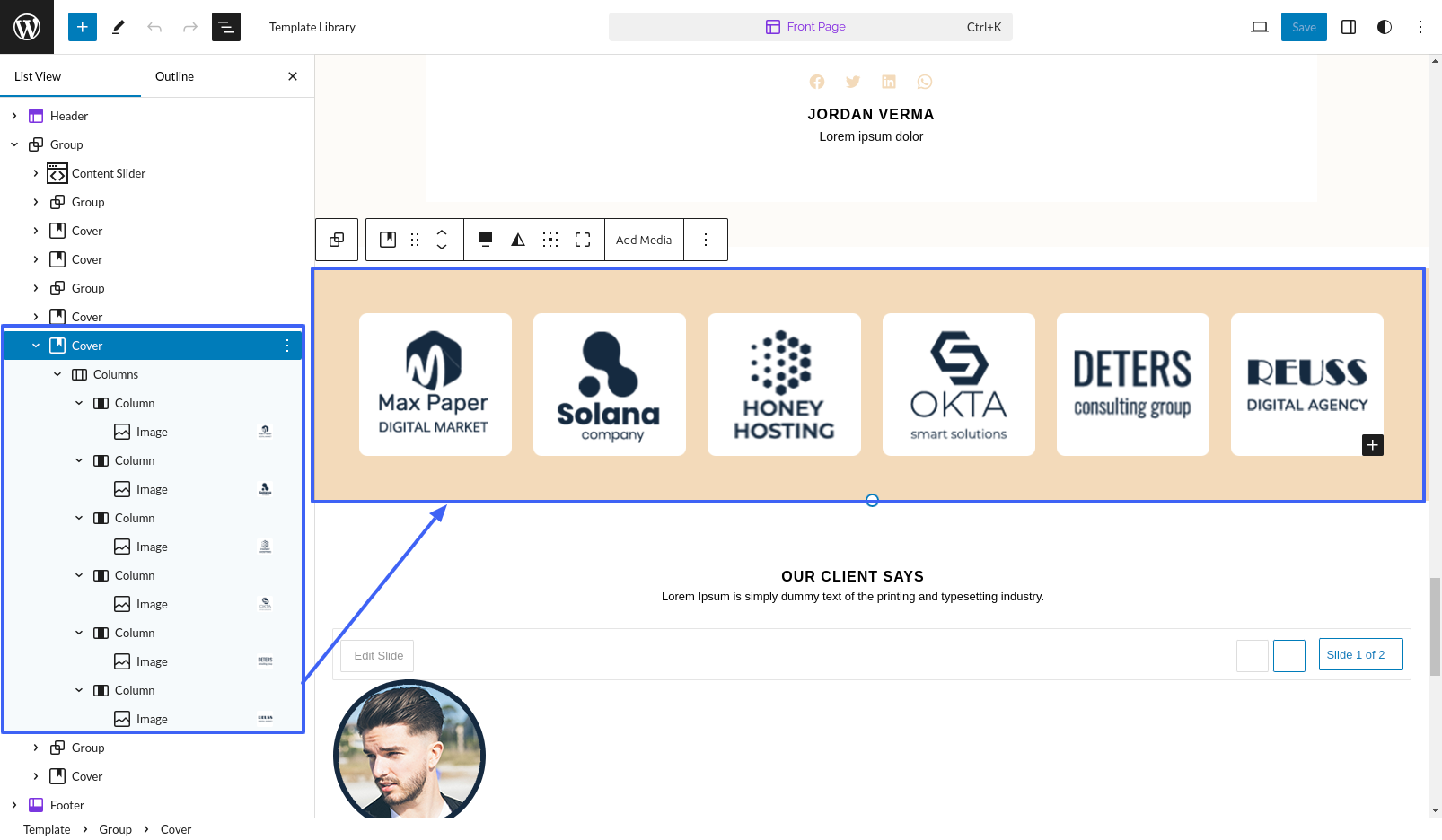Select the Solana company logo image
1442x840 pixels.
click(x=610, y=384)
